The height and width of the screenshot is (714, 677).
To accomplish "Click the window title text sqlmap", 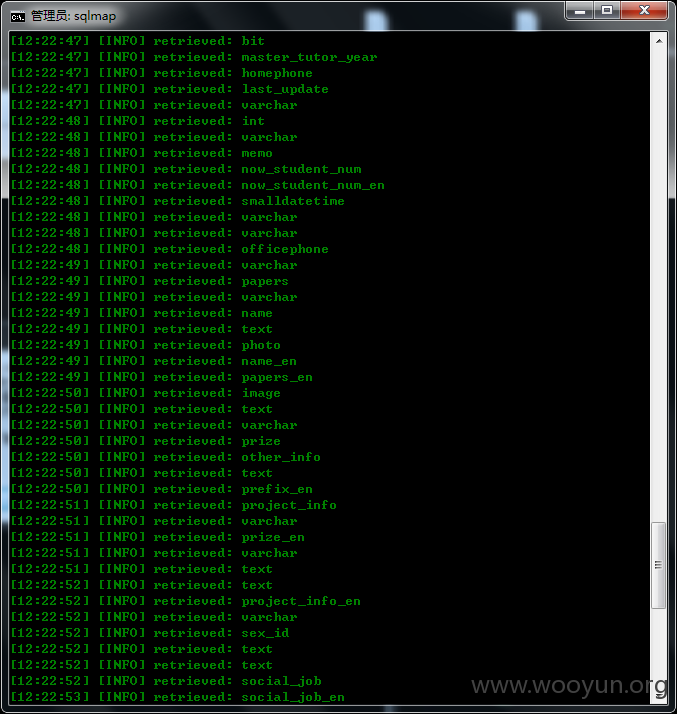I will tap(95, 16).
